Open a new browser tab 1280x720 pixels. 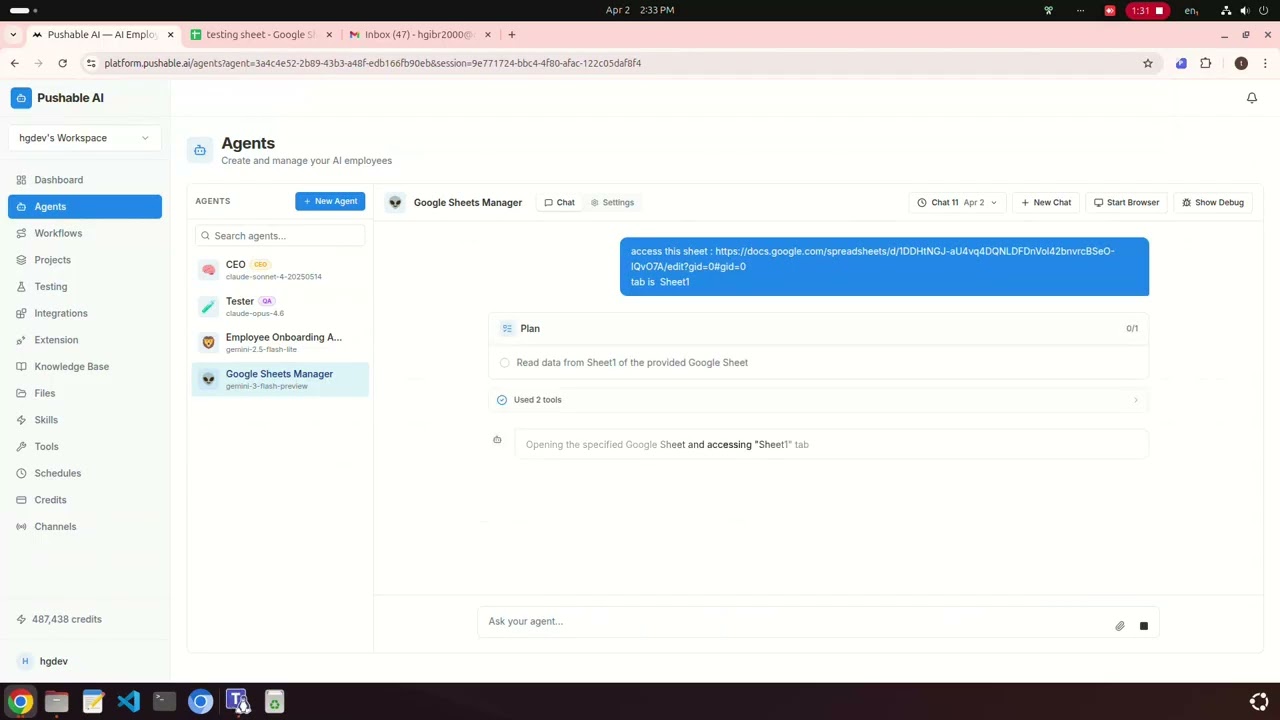coord(511,34)
